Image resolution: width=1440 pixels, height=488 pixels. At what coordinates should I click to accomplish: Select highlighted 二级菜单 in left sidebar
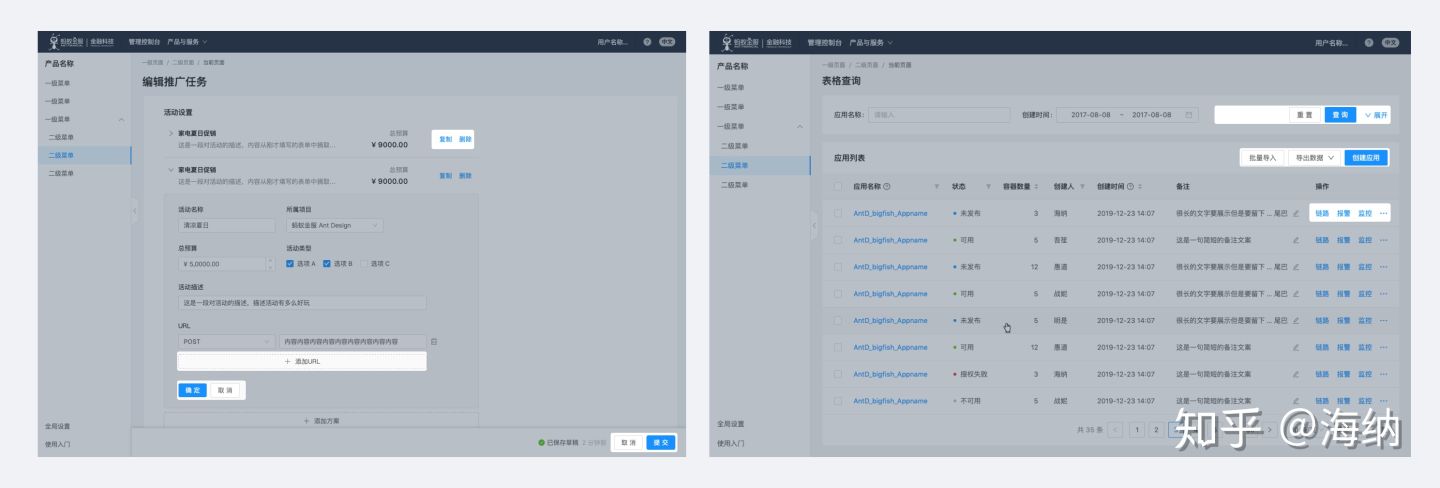click(x=84, y=155)
